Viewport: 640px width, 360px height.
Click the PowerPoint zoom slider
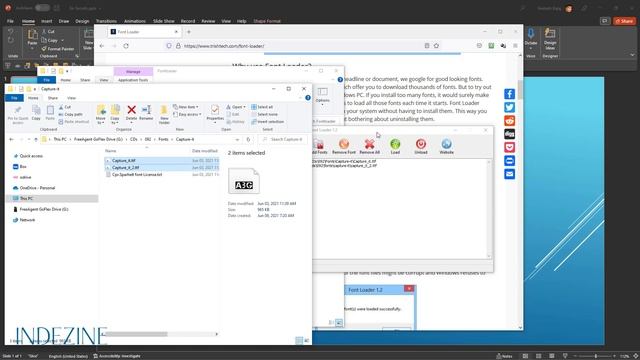pyautogui.click(x=595, y=356)
